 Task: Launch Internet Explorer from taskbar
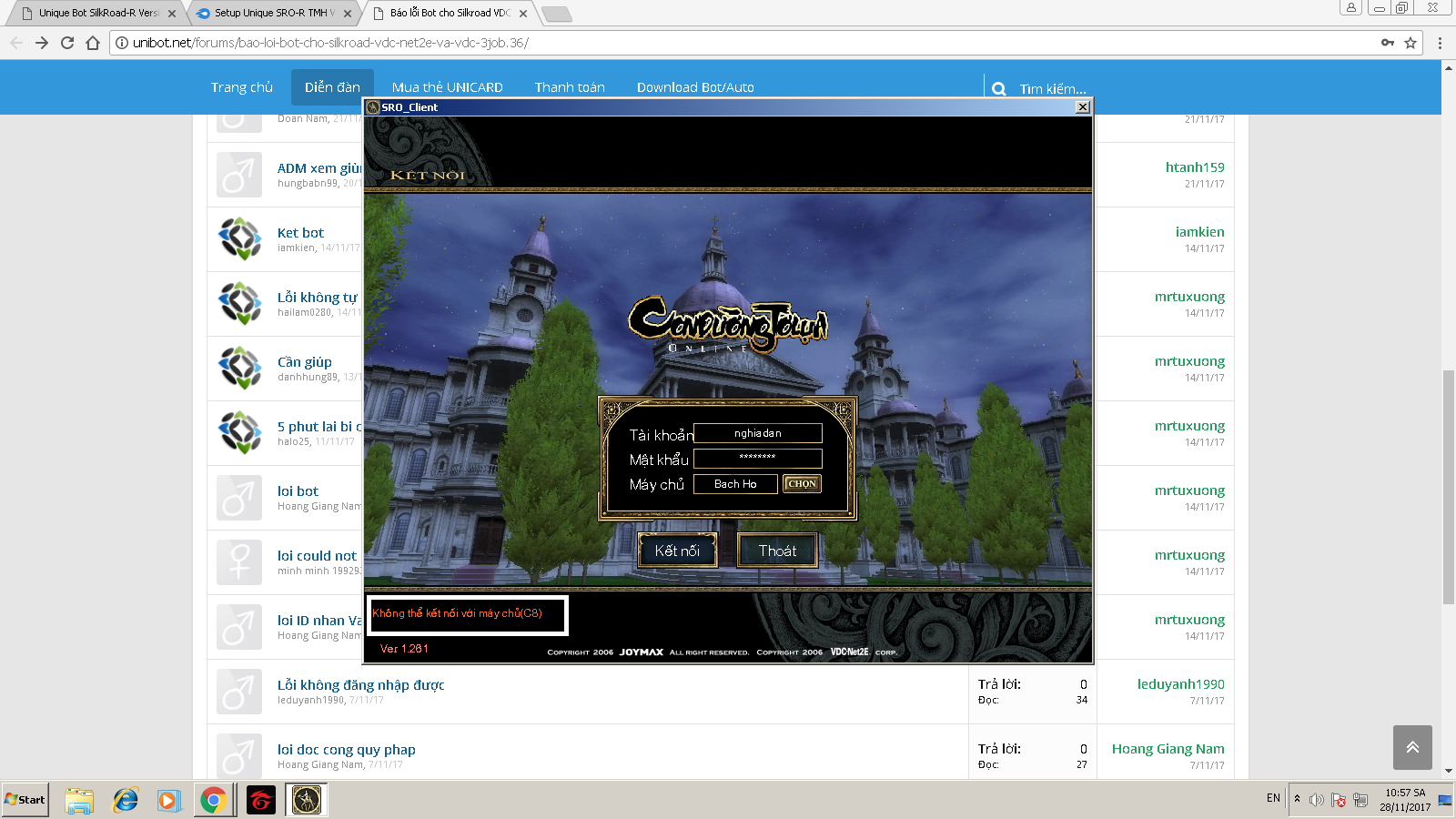click(x=125, y=800)
